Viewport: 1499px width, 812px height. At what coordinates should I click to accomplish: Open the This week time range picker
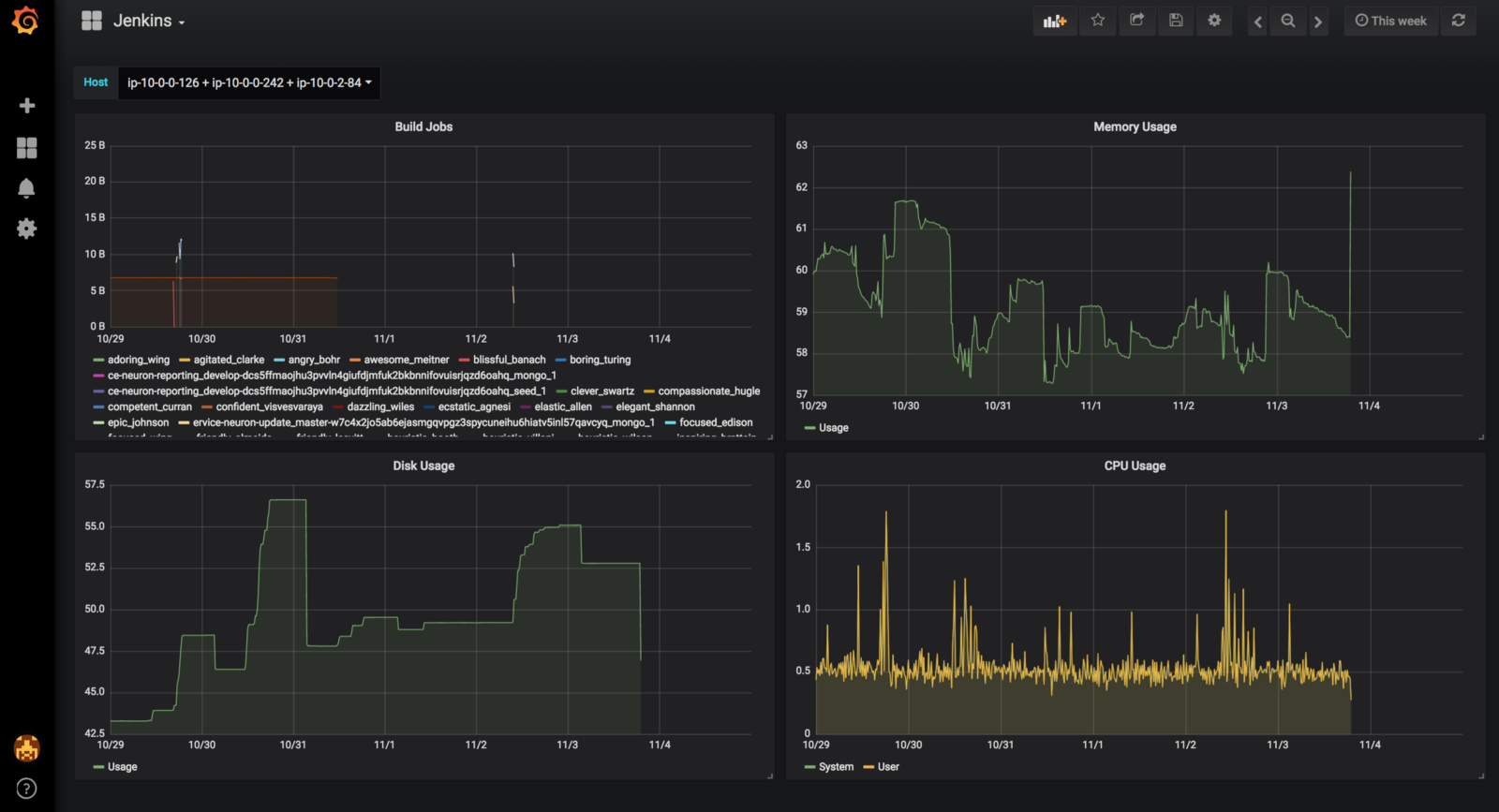tap(1390, 21)
